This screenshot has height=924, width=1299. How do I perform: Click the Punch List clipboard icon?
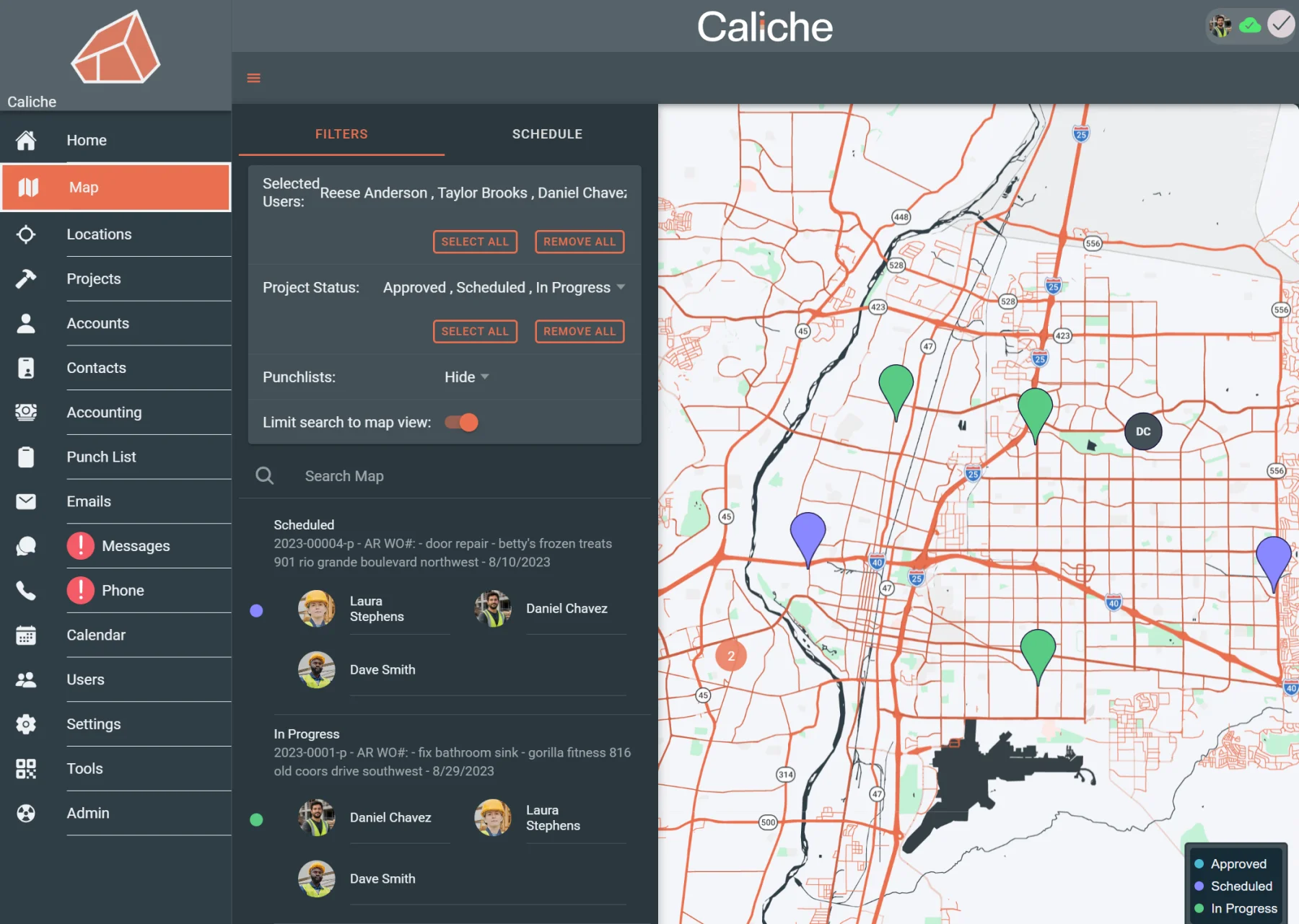pos(26,457)
